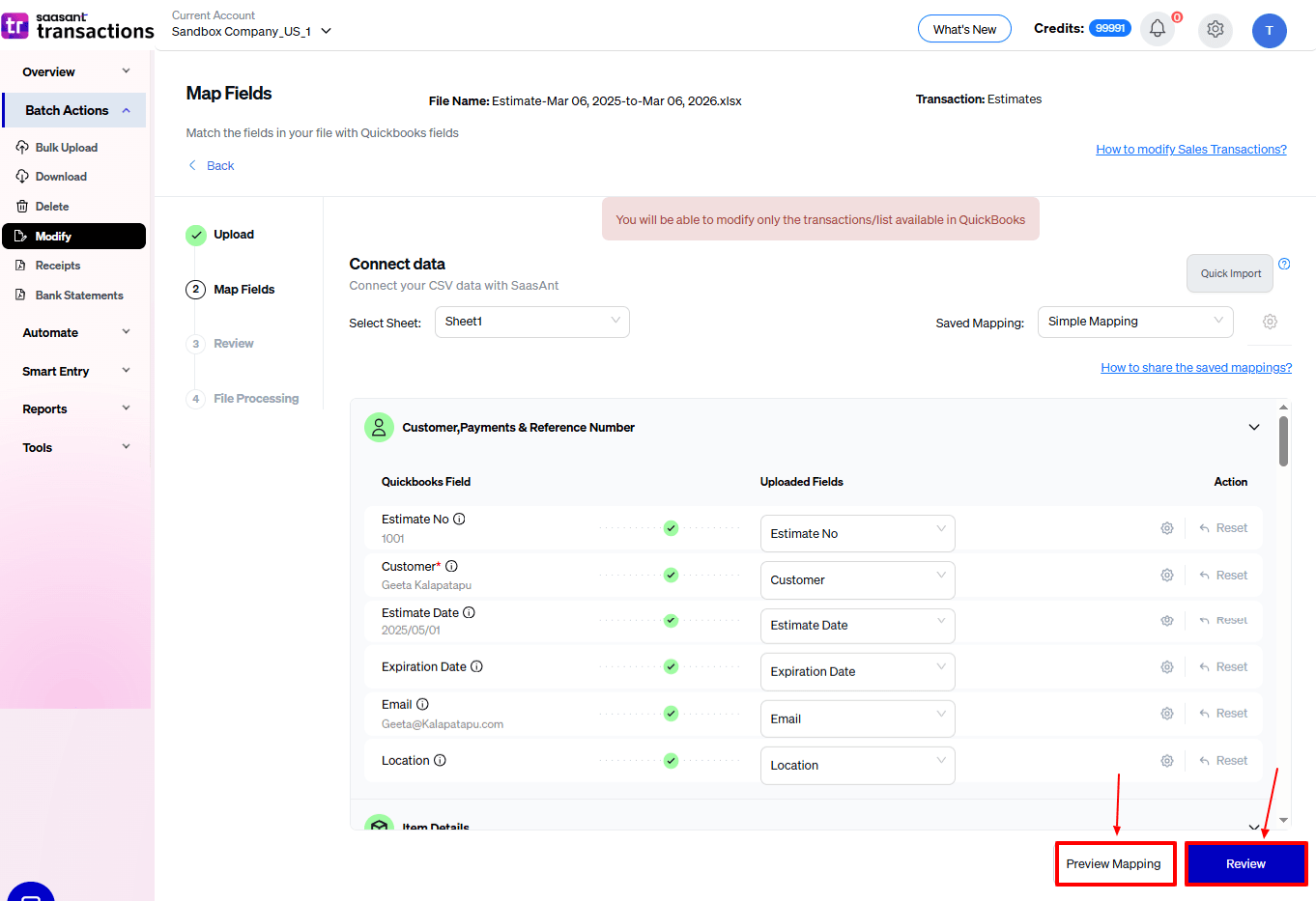Open the gear icon for the Customer row

1166,576
